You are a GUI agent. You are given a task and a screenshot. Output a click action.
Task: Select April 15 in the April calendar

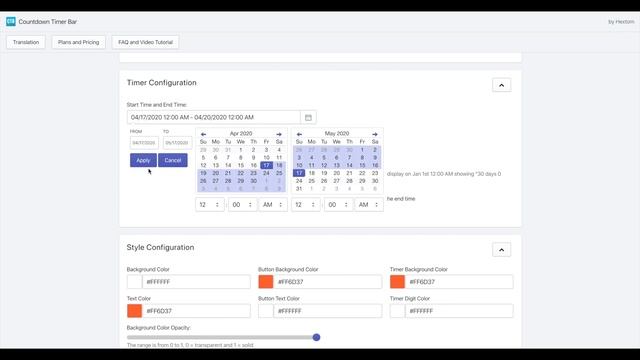pos(241,165)
